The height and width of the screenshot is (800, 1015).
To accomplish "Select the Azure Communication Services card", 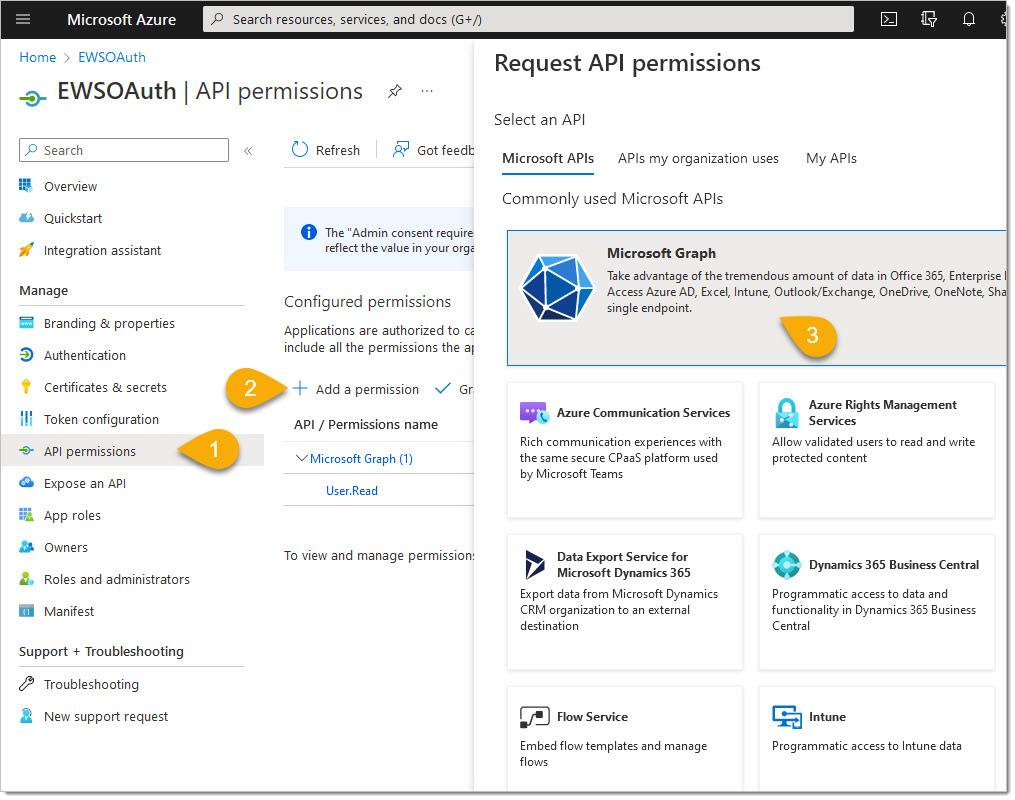I will tap(626, 451).
